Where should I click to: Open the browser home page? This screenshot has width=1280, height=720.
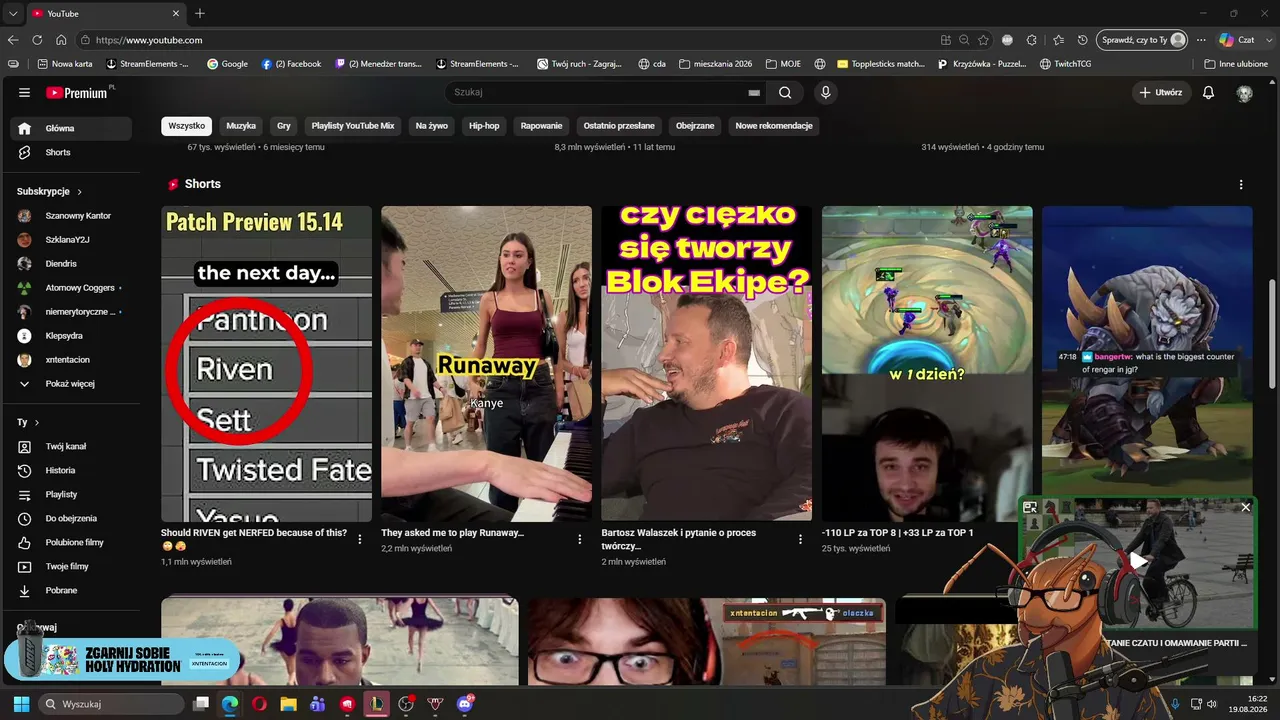pos(61,40)
